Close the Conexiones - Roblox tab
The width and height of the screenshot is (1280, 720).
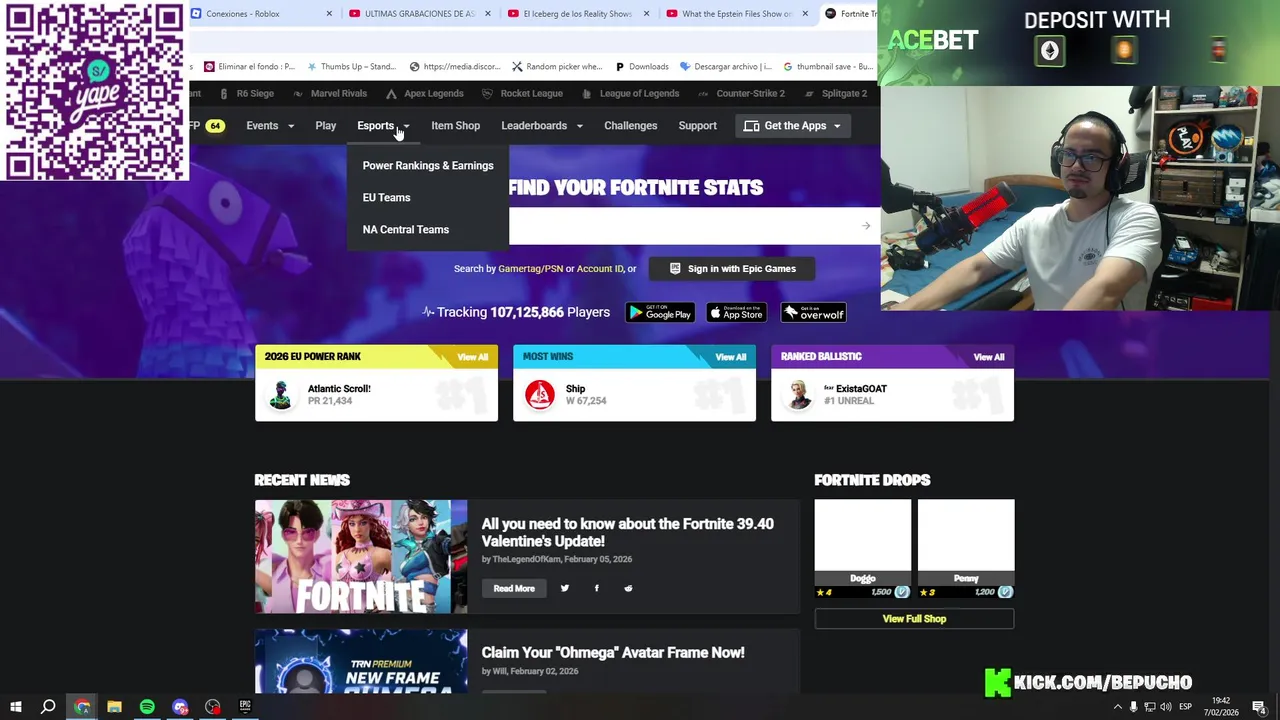click(329, 14)
